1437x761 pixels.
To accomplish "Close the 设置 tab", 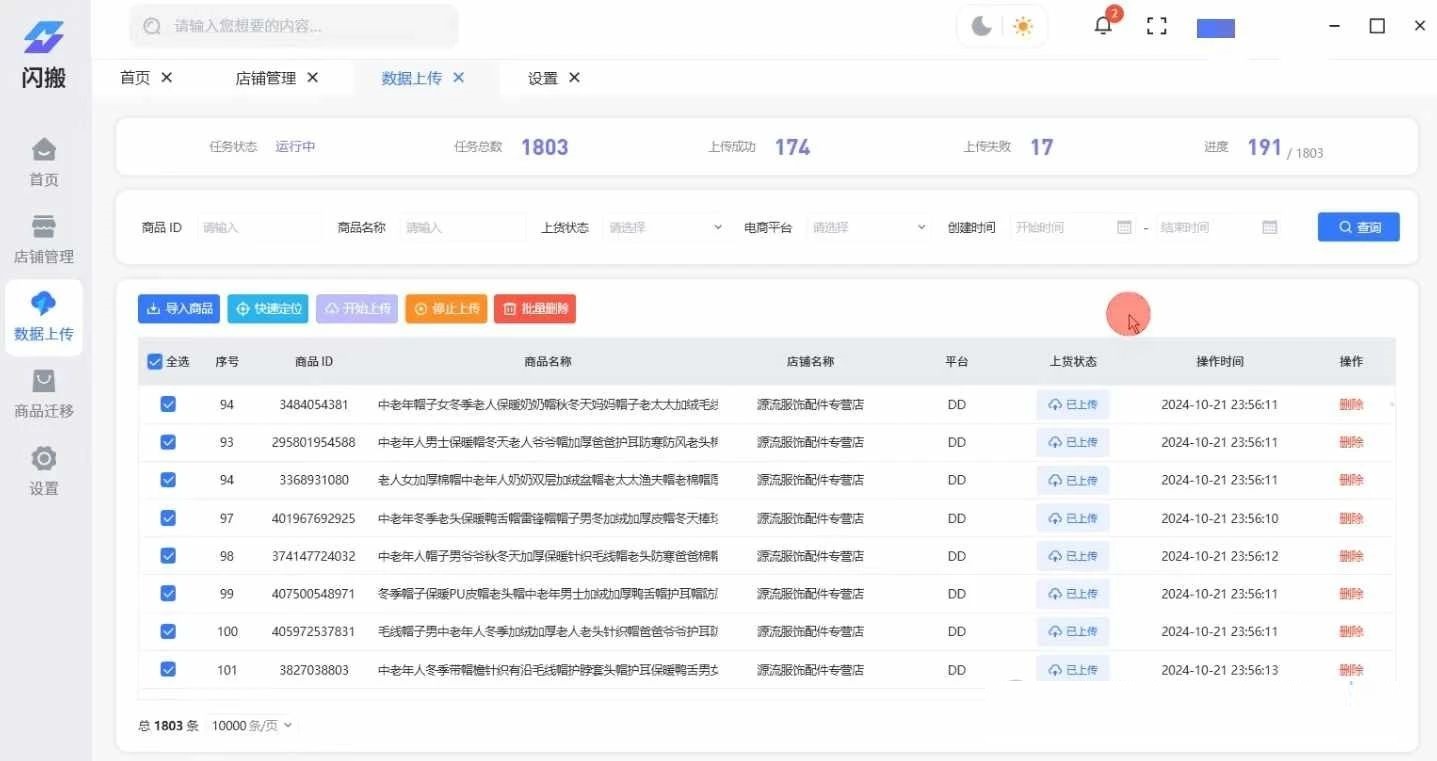I will [574, 77].
